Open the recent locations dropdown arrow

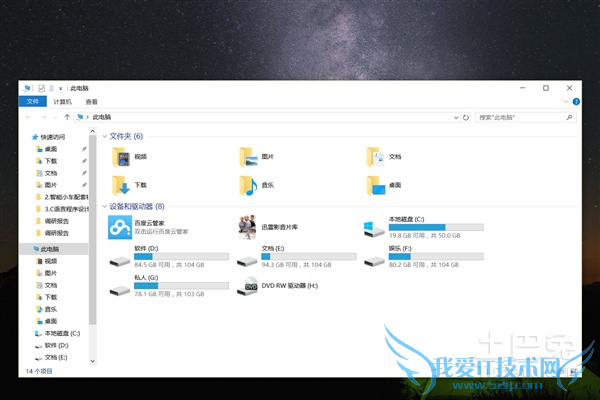point(55,118)
